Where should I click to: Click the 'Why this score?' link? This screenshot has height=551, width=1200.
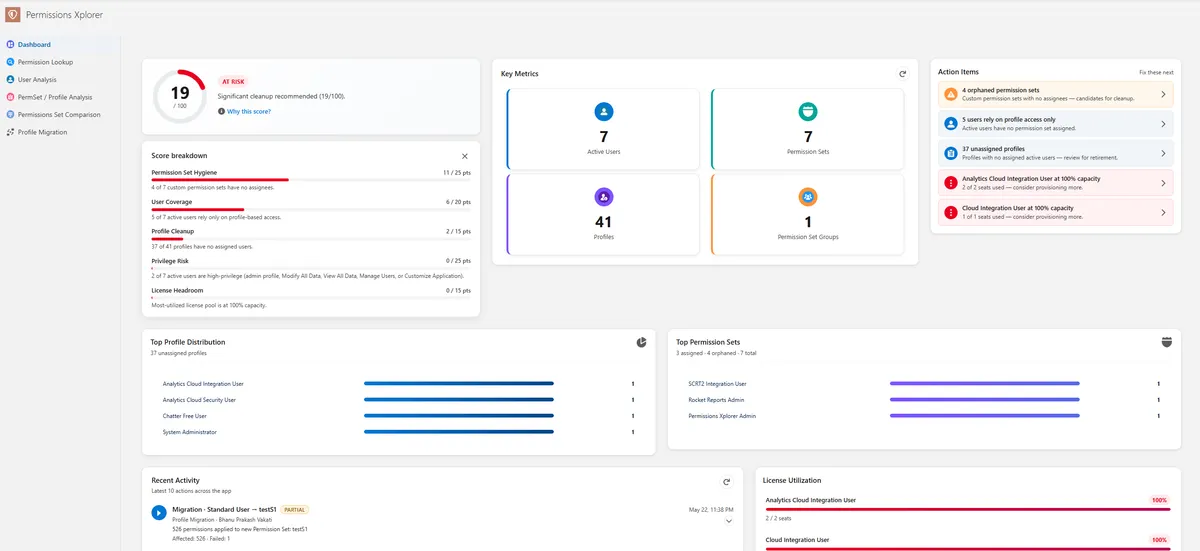pyautogui.click(x=249, y=112)
